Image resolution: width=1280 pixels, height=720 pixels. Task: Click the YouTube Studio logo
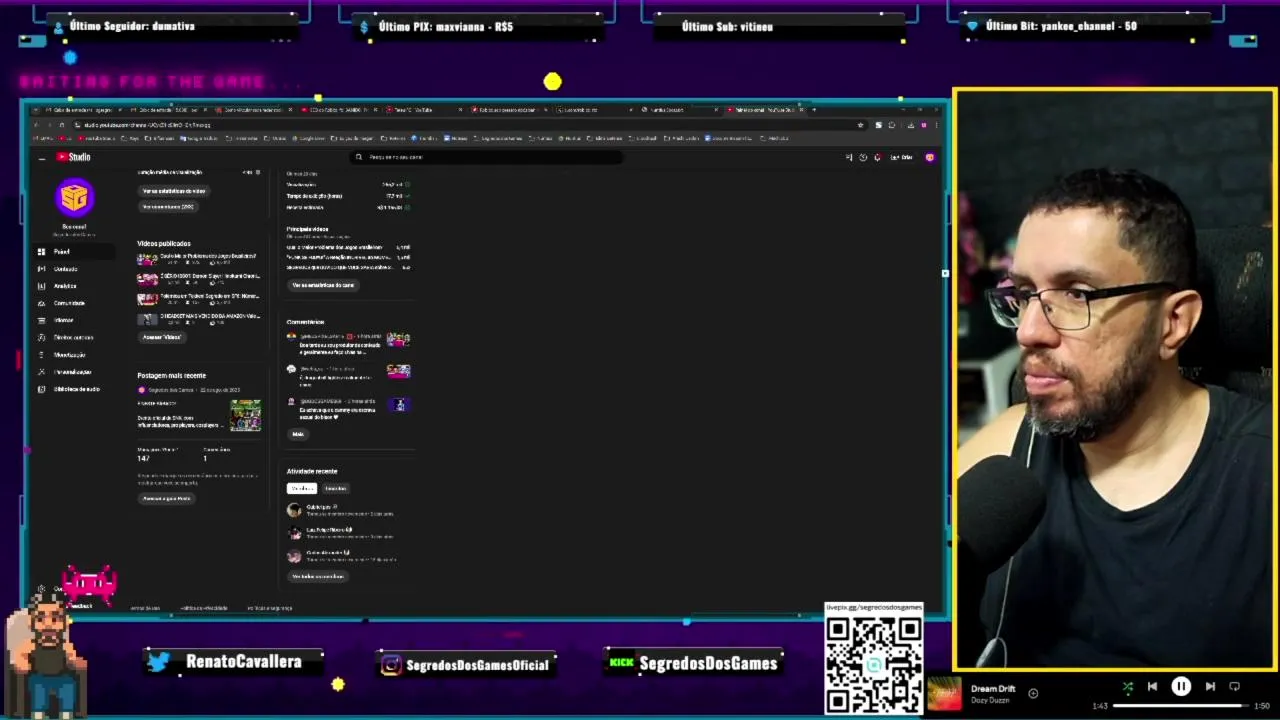[74, 157]
